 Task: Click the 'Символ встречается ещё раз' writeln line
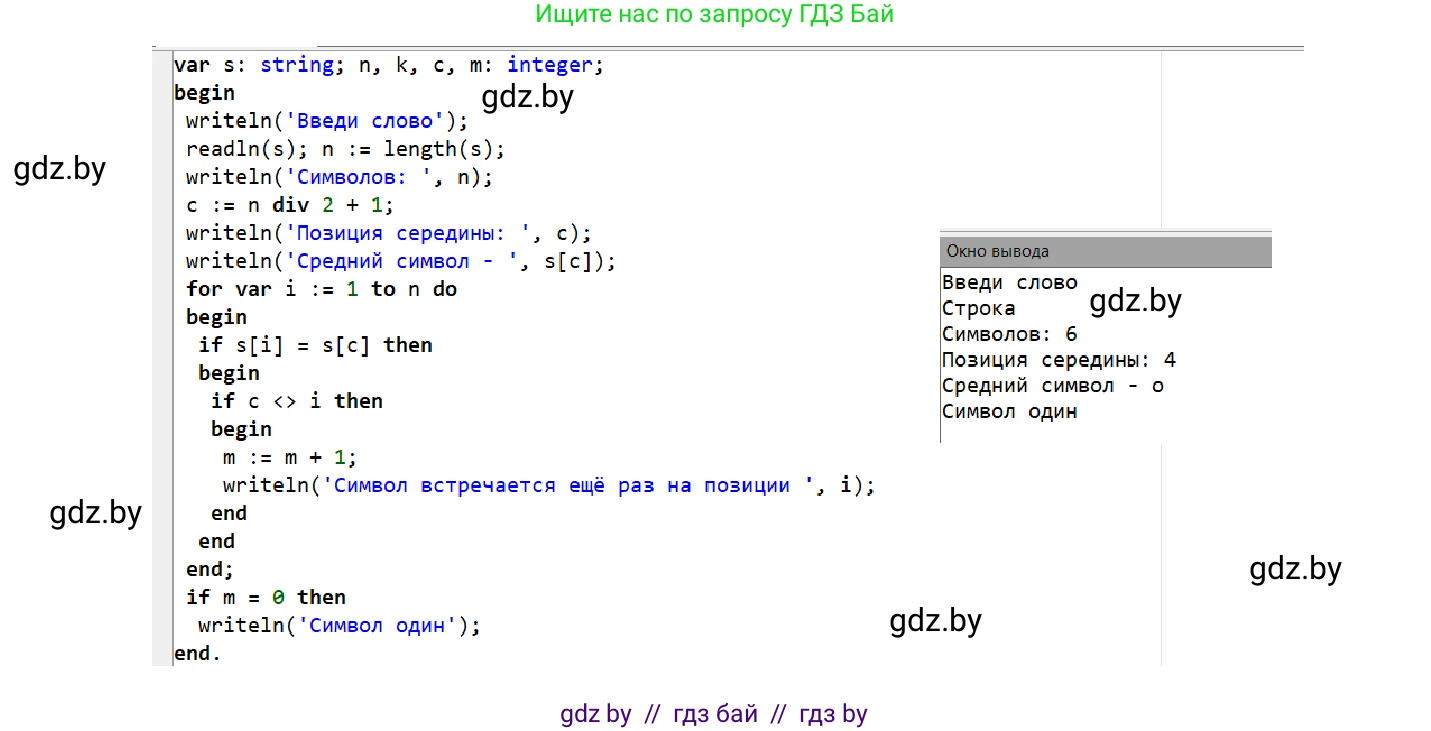click(548, 485)
